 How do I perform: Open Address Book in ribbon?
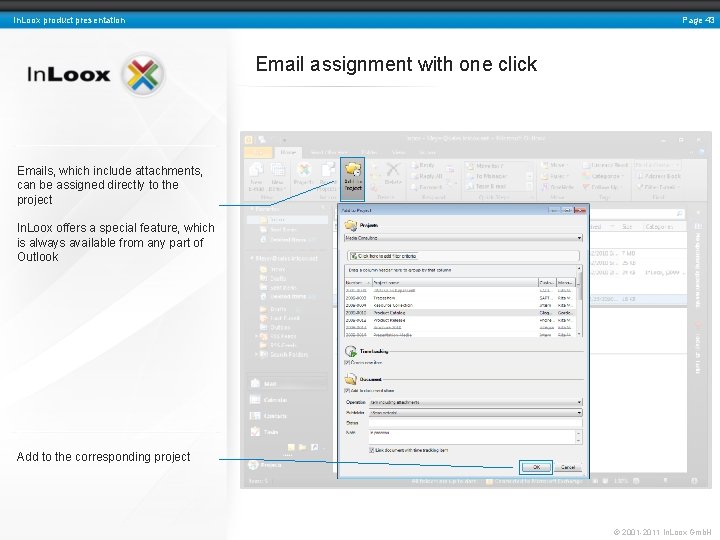[659, 176]
